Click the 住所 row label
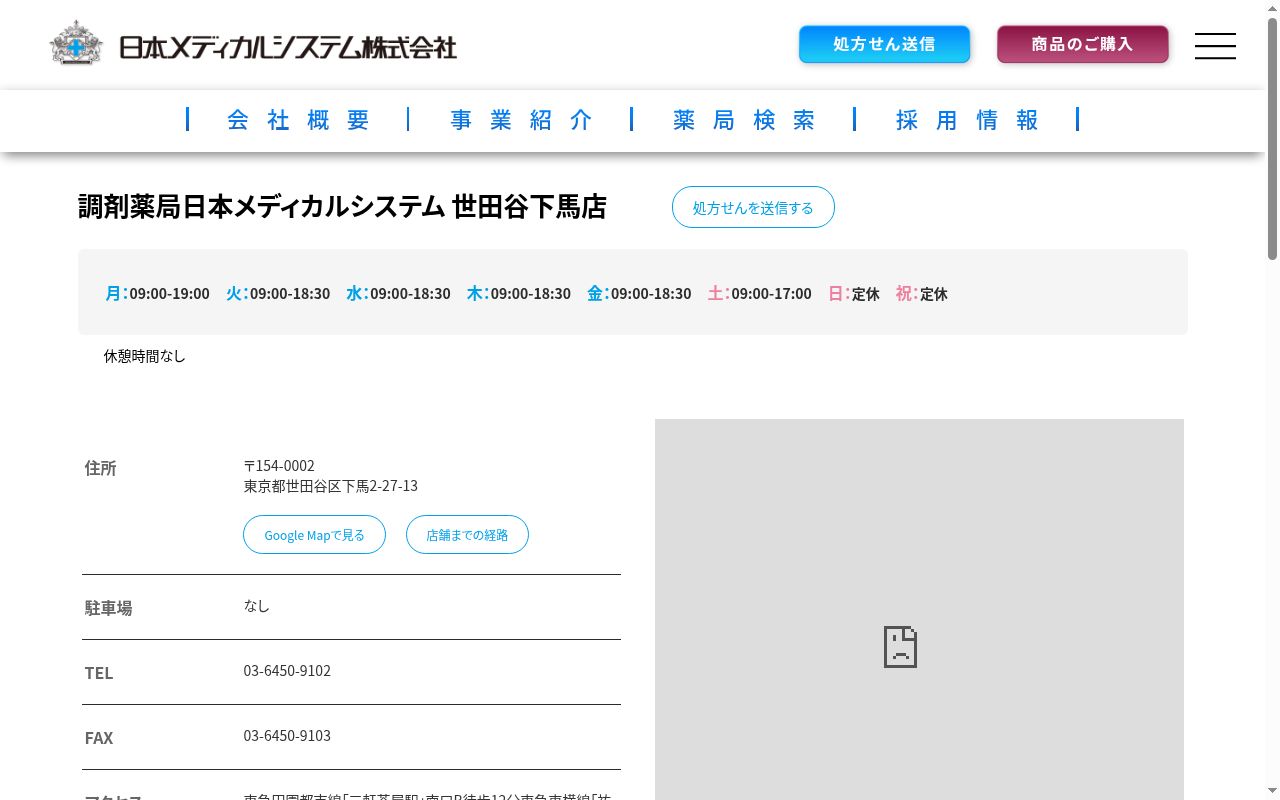 coord(101,468)
